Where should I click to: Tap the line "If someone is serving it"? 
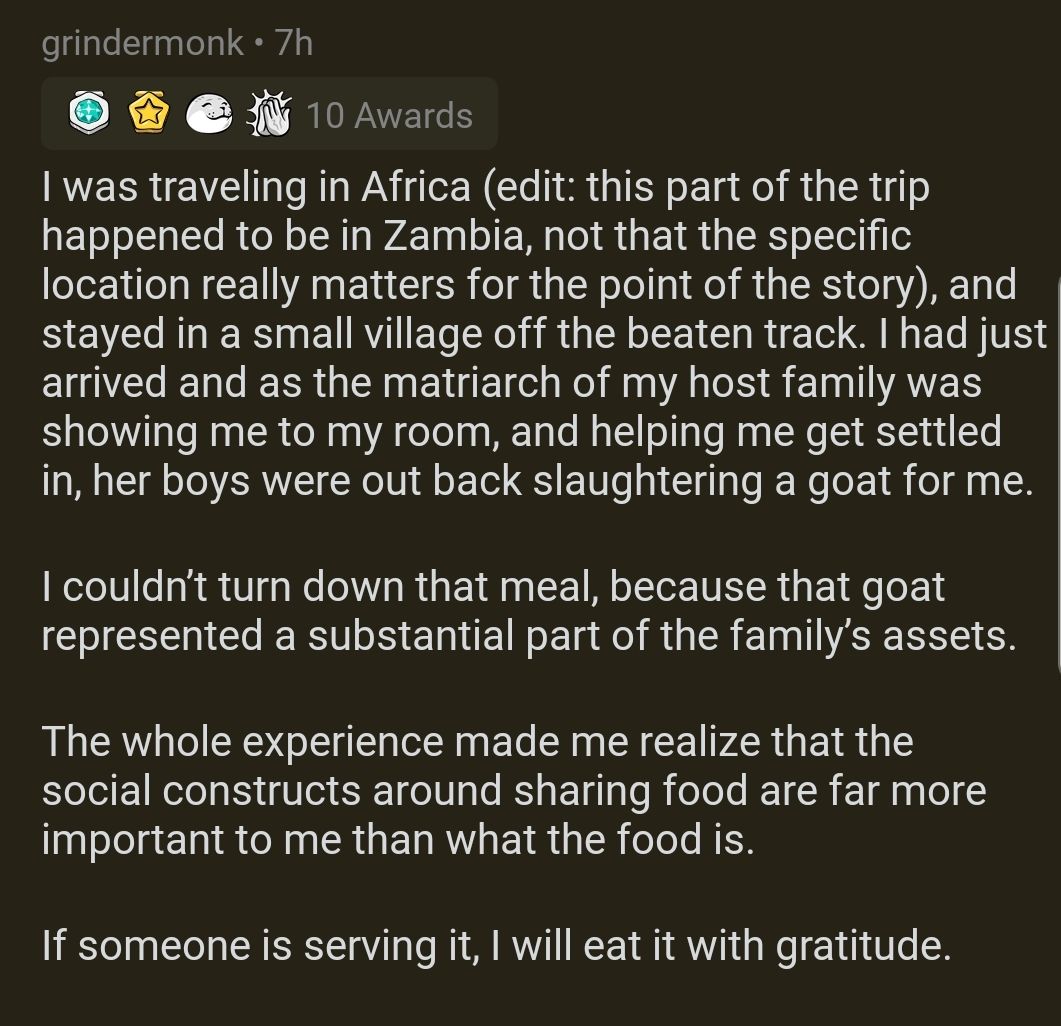click(x=496, y=945)
